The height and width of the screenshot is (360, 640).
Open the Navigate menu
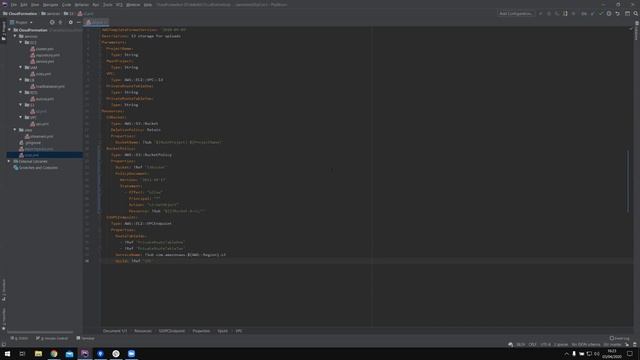pos(51,5)
